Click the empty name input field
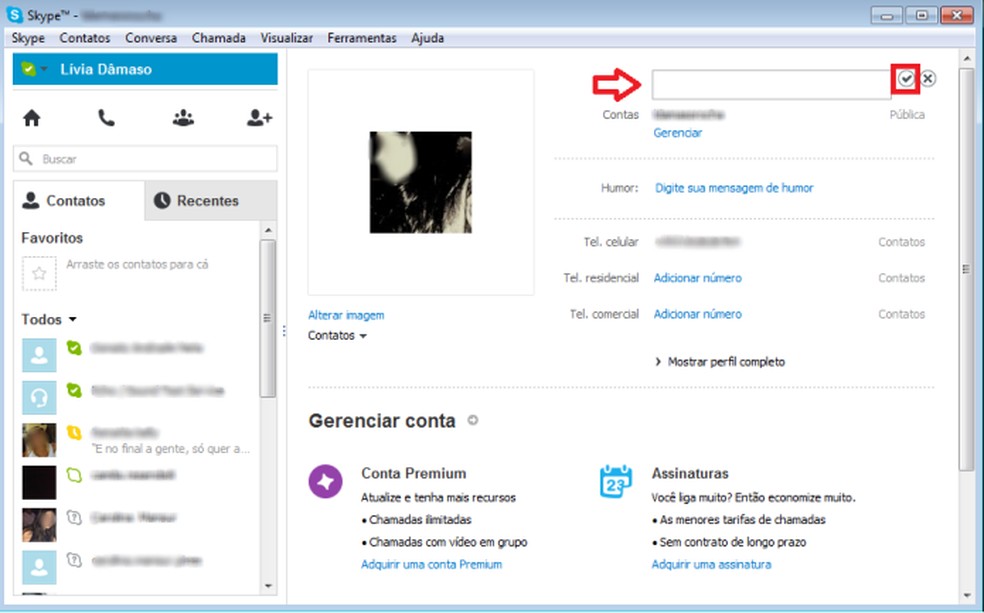984x613 pixels. pyautogui.click(x=771, y=84)
